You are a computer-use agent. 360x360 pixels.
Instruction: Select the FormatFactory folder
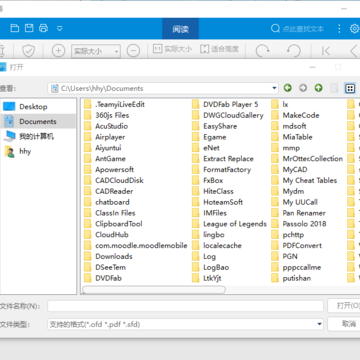tap(221, 169)
